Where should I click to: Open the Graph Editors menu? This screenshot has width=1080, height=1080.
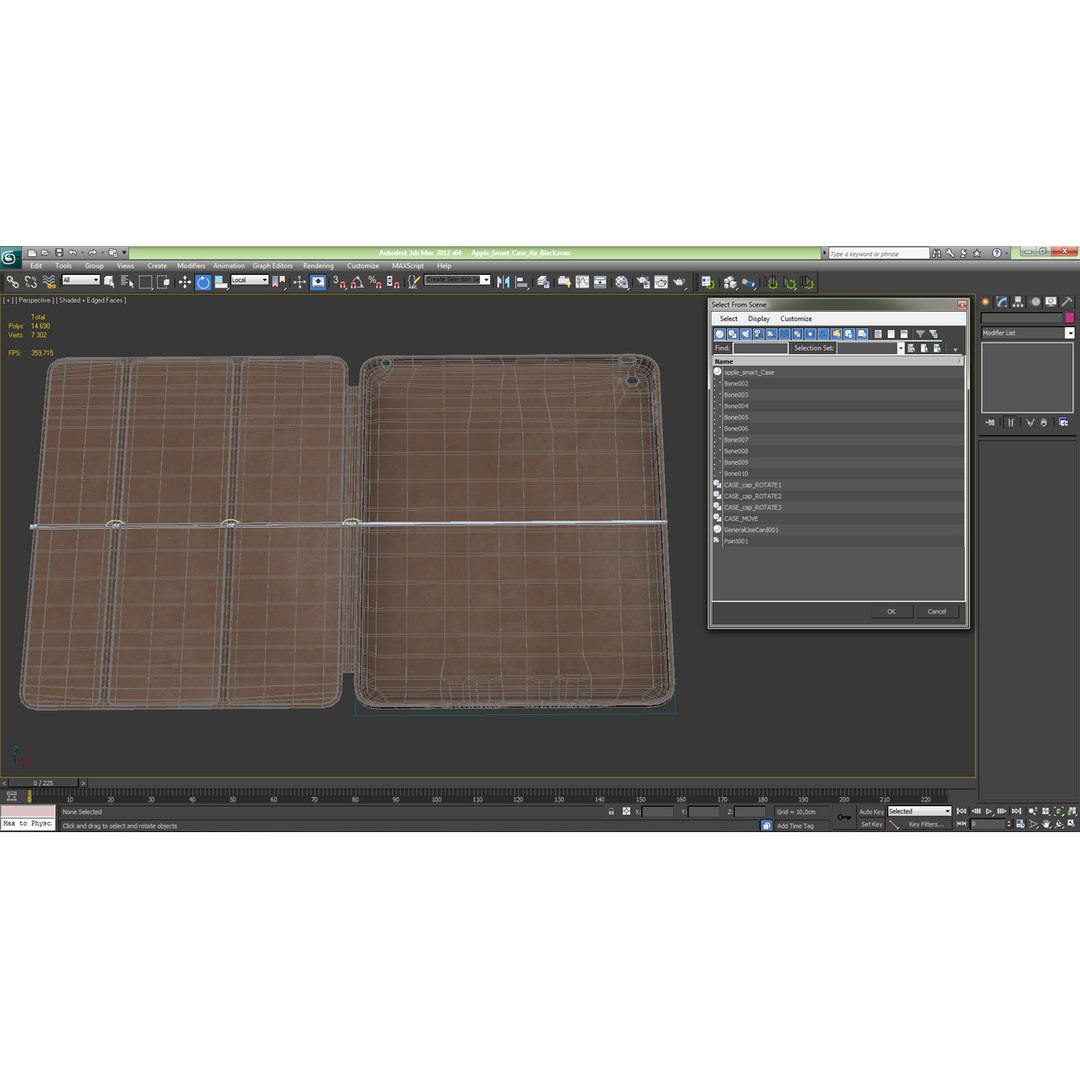(x=272, y=266)
